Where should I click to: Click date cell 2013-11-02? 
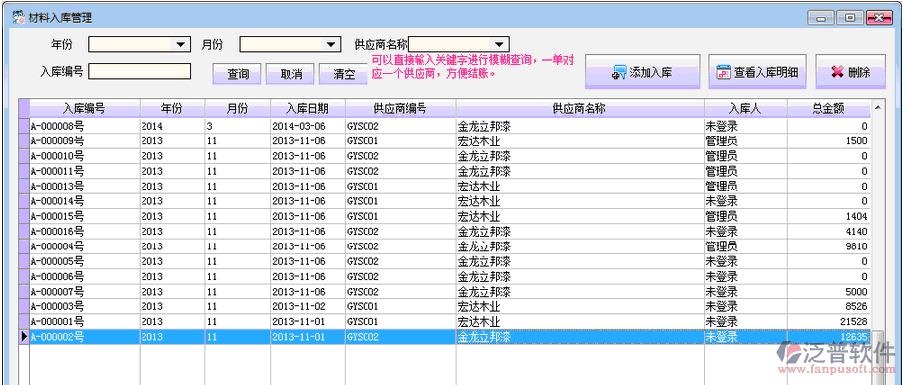pyautogui.click(x=308, y=306)
